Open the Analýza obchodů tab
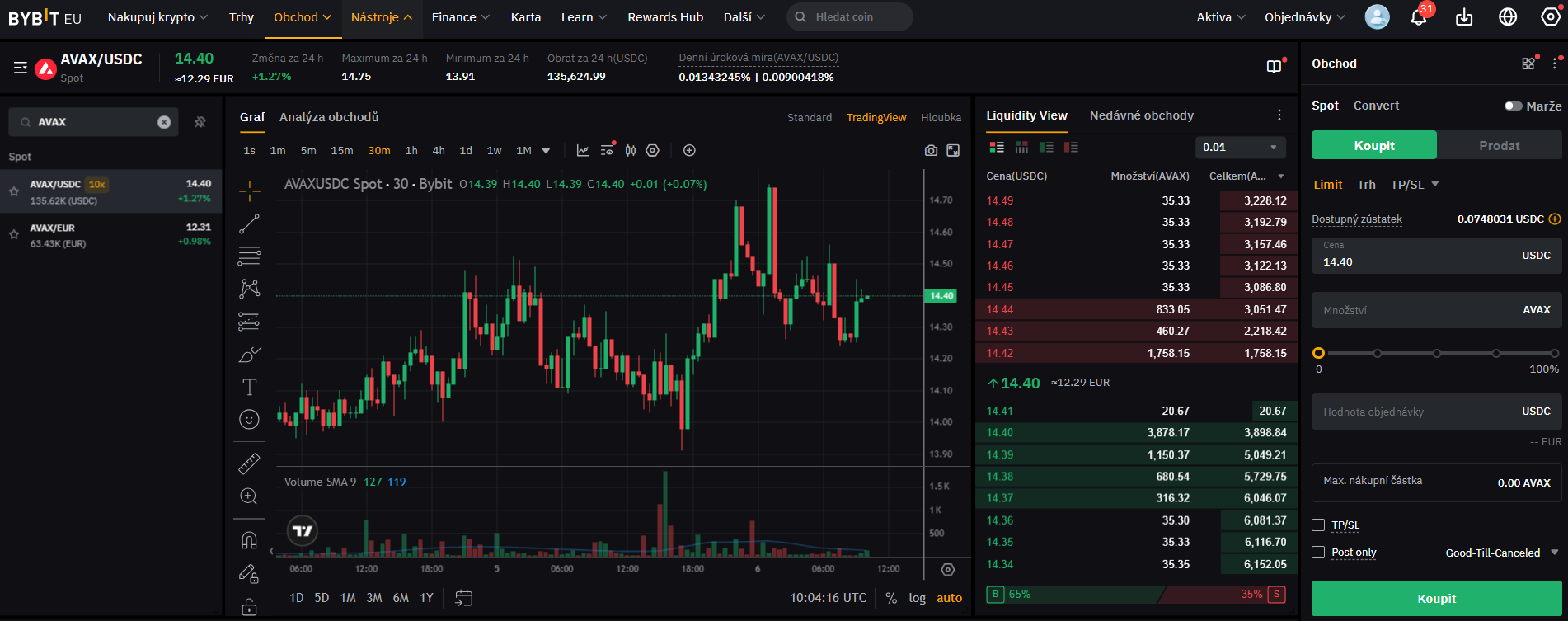The image size is (1568, 621). point(329,117)
